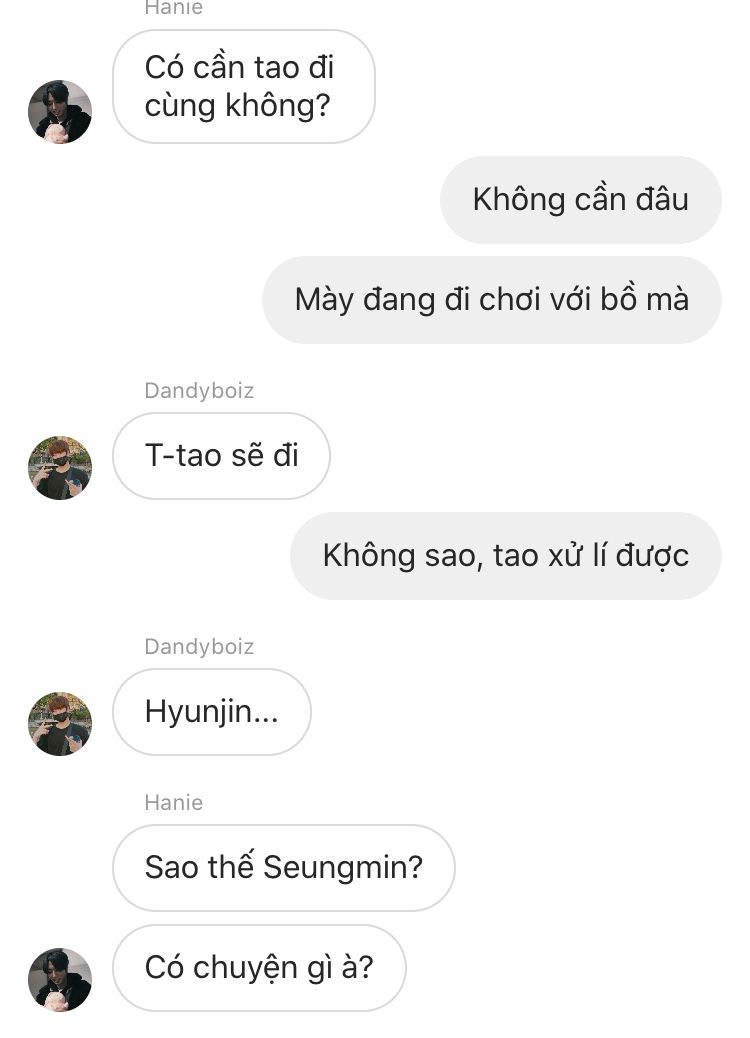Open Hanie's avatar beside 'Có chuyện gì à?'
This screenshot has height=1038, width=750.
60,980
